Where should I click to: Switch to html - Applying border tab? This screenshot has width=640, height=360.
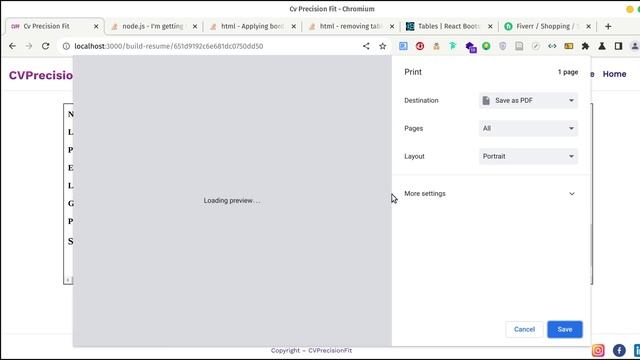(253, 26)
